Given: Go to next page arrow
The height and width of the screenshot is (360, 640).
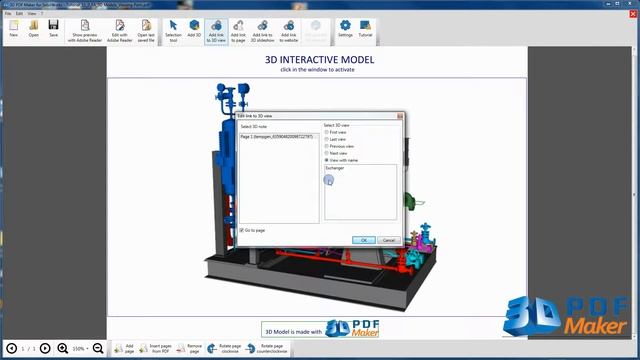Looking at the screenshot, I should (x=45, y=348).
